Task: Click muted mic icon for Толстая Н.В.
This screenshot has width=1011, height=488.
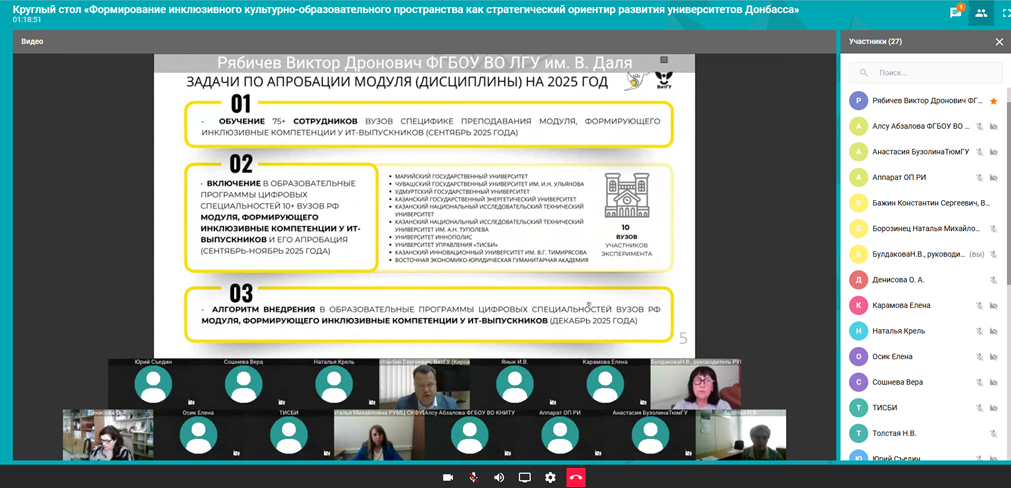Action: [994, 433]
